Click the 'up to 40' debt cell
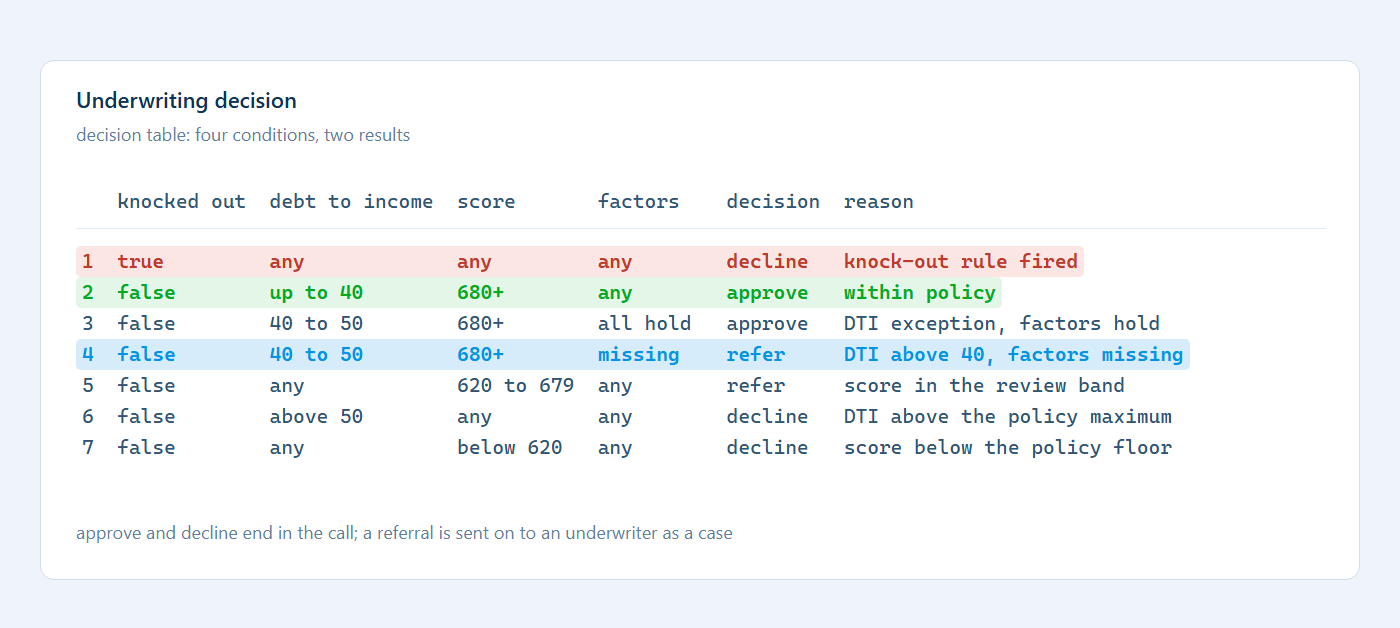 pyautogui.click(x=316, y=293)
